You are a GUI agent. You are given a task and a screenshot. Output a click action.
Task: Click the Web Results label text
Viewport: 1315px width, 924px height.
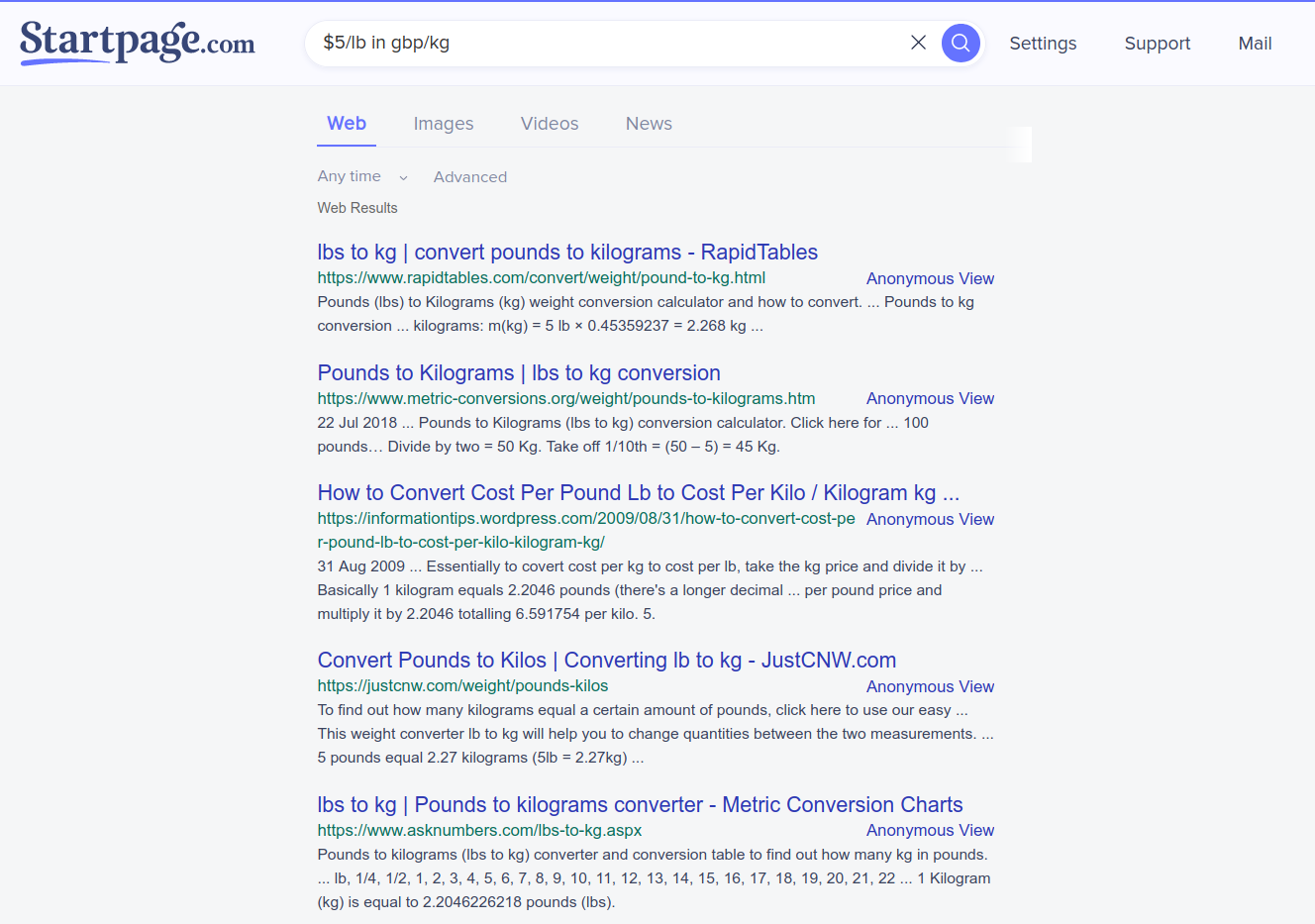(357, 208)
